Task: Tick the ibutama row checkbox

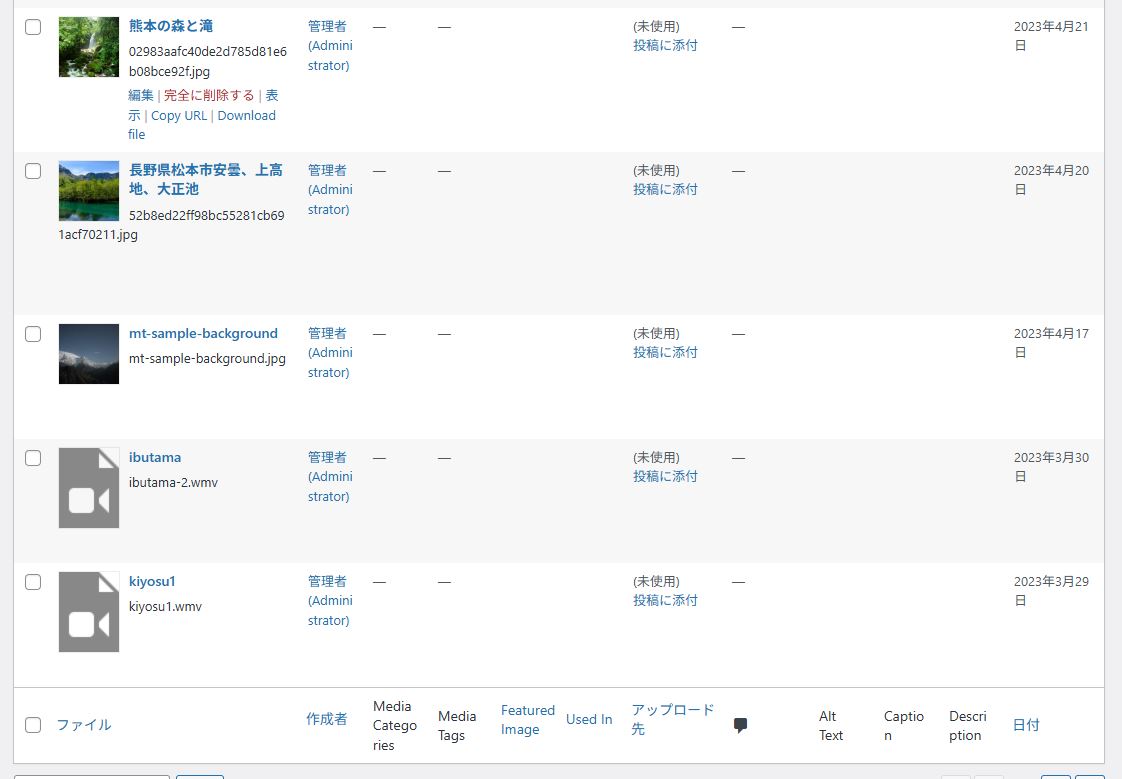Action: [33, 458]
